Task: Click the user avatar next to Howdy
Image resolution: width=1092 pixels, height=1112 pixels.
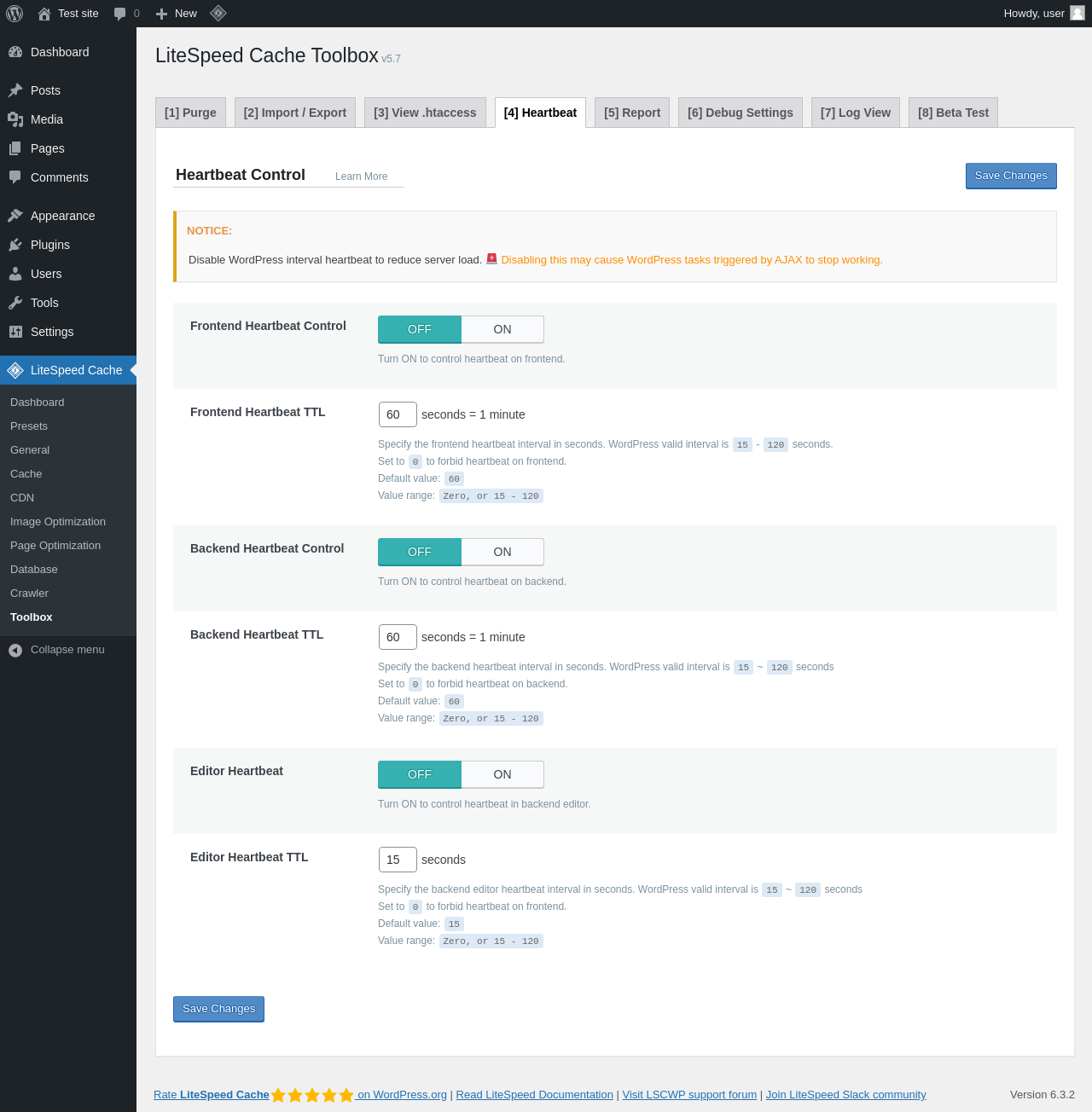Action: tap(1077, 13)
